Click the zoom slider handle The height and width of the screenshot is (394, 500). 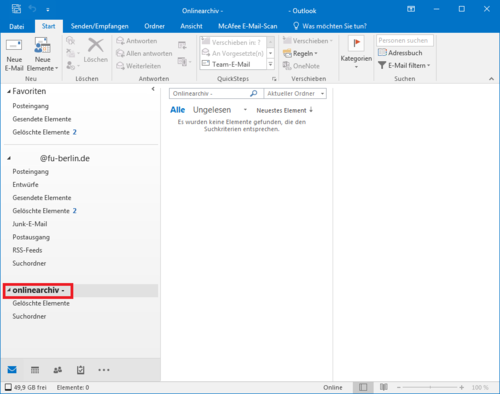pos(430,387)
